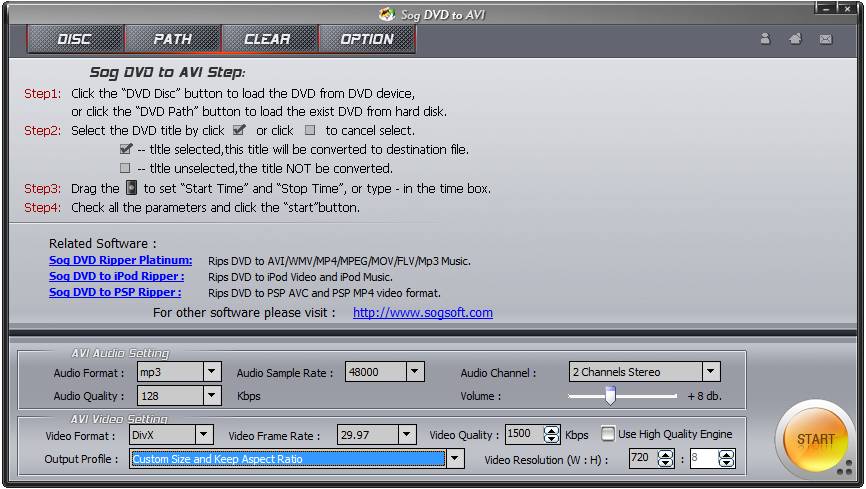Expand the Audio Quality dropdown

pyautogui.click(x=212, y=395)
